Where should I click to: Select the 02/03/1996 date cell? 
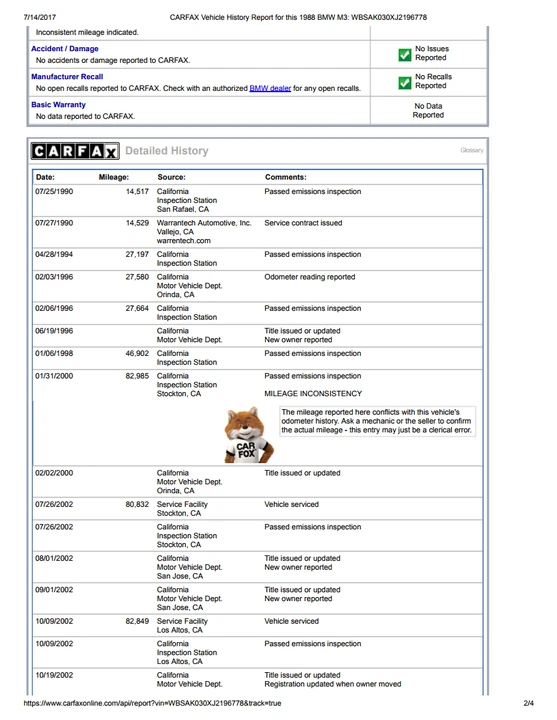54,277
